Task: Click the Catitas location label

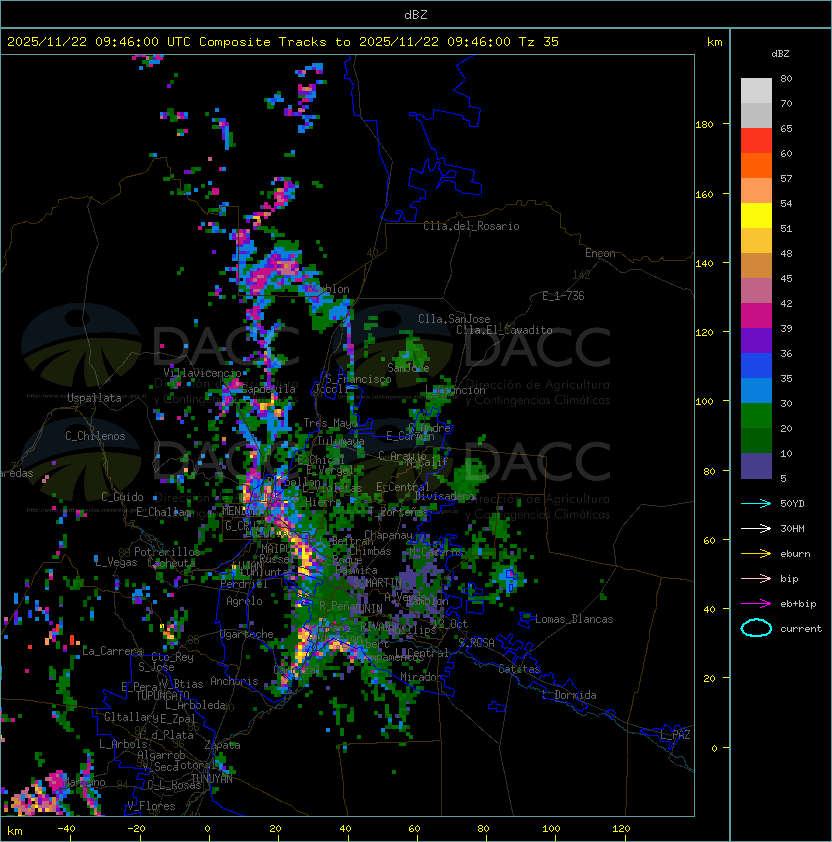Action: click(x=519, y=669)
